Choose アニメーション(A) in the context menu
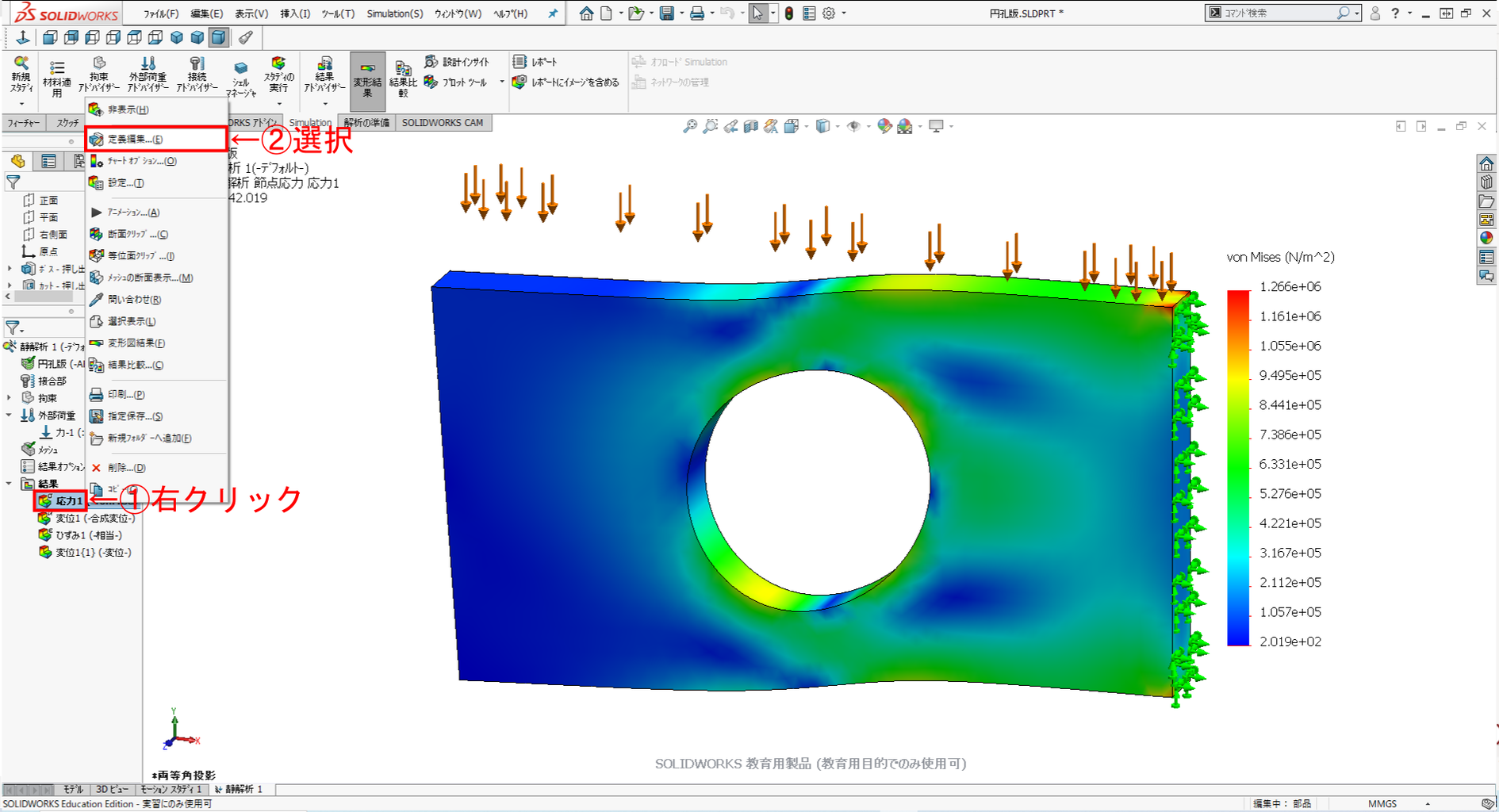 coord(156,213)
